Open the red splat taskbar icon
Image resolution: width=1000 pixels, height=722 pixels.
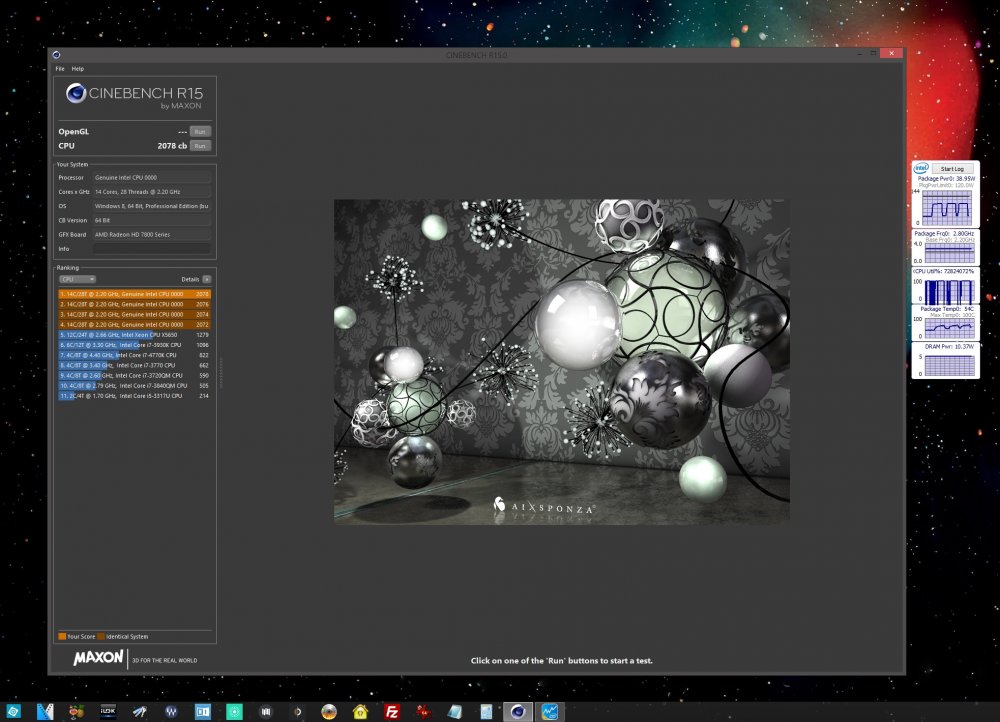423,711
